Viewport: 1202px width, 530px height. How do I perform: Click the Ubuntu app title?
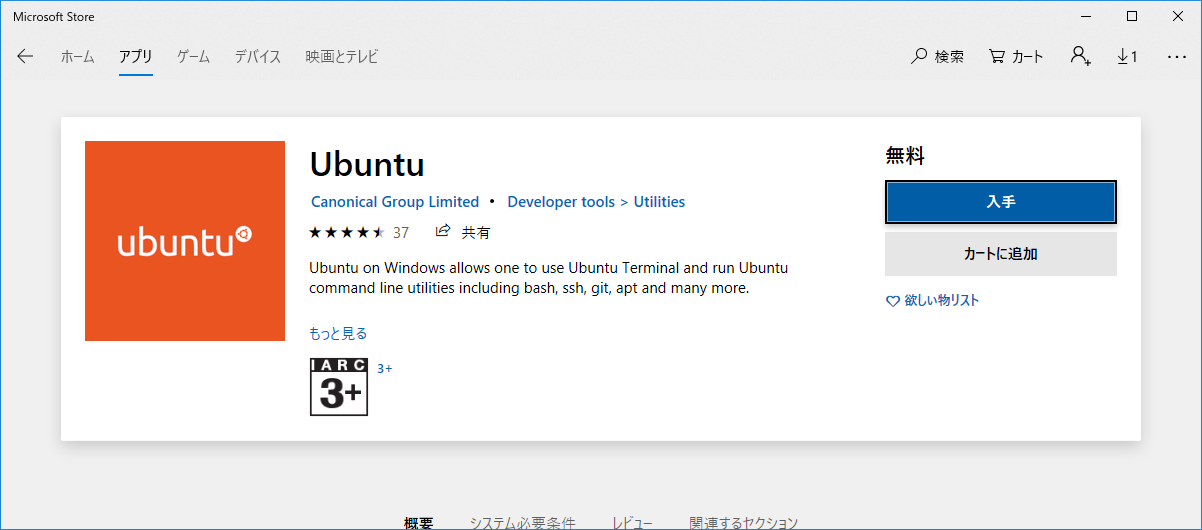coord(367,164)
